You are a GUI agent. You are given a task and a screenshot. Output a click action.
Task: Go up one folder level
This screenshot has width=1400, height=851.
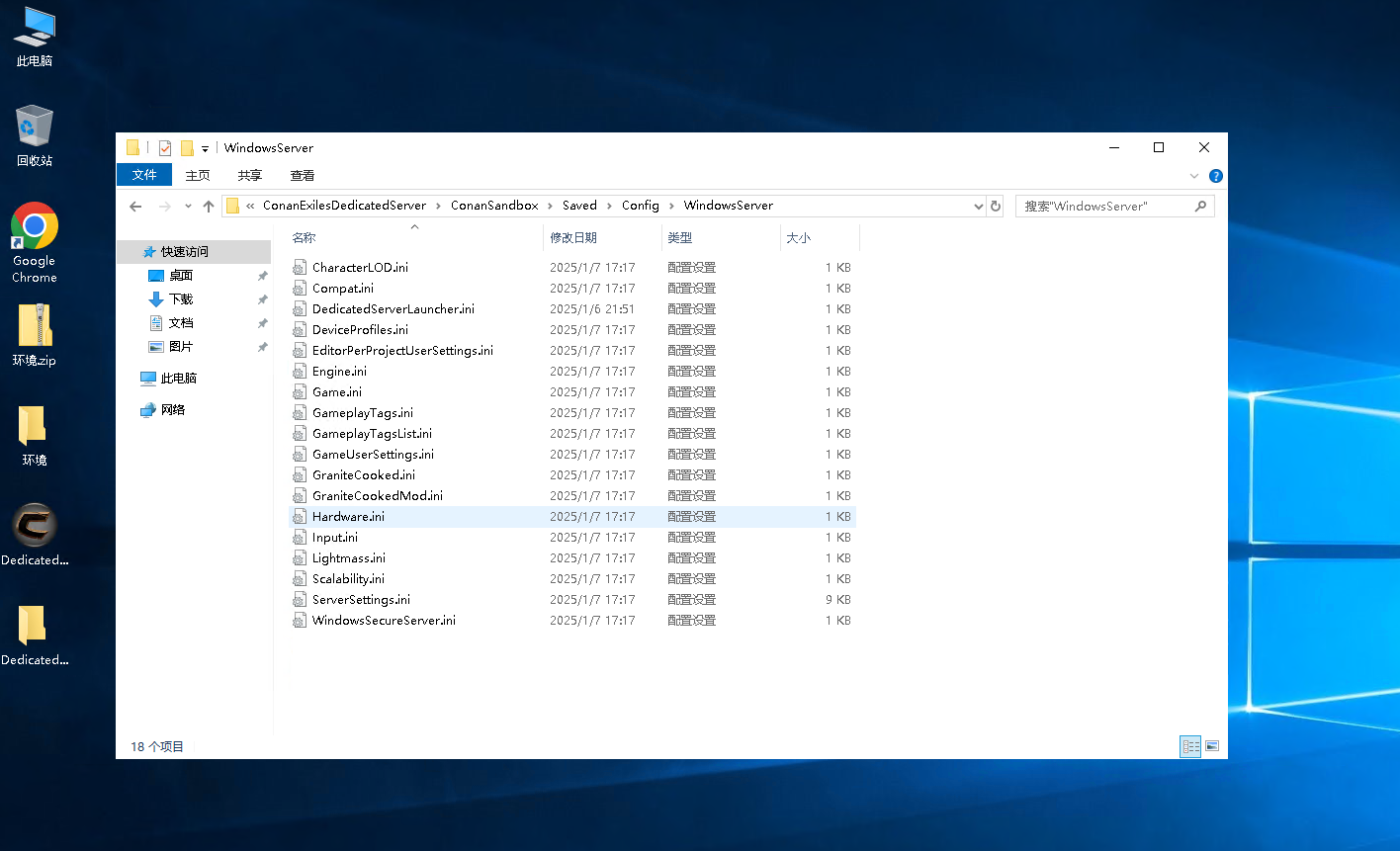(208, 206)
